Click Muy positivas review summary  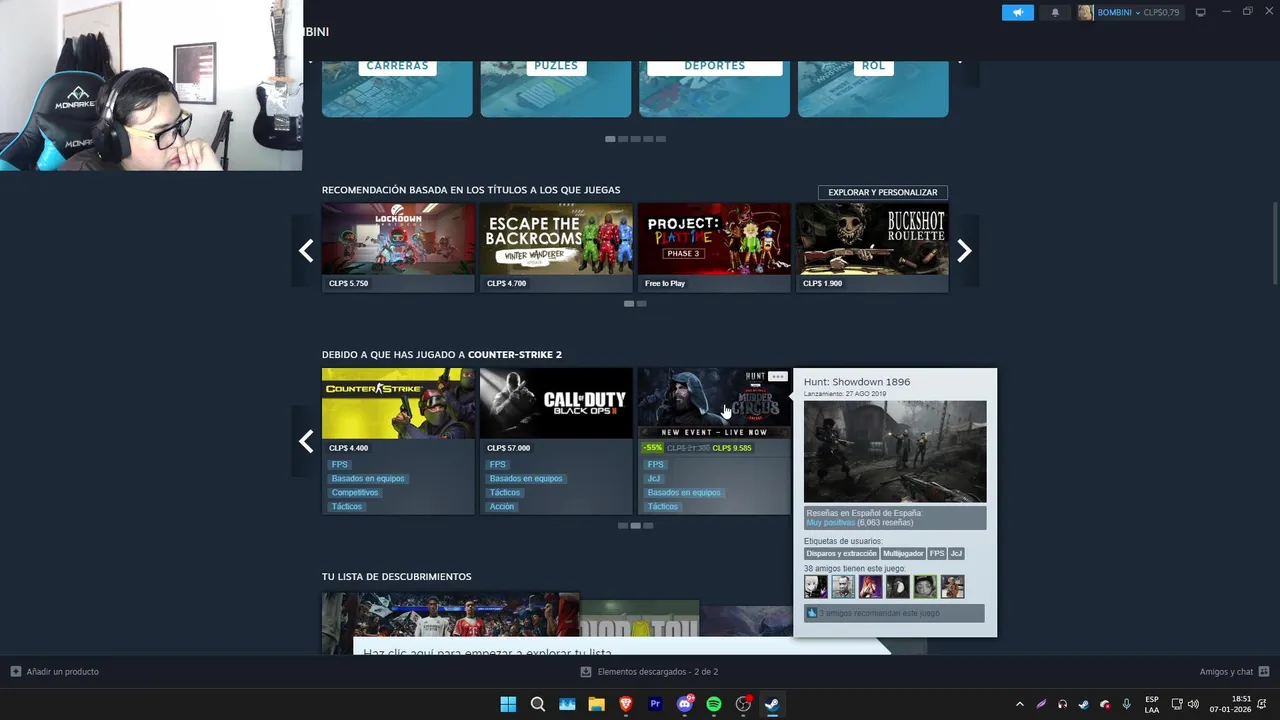point(831,523)
